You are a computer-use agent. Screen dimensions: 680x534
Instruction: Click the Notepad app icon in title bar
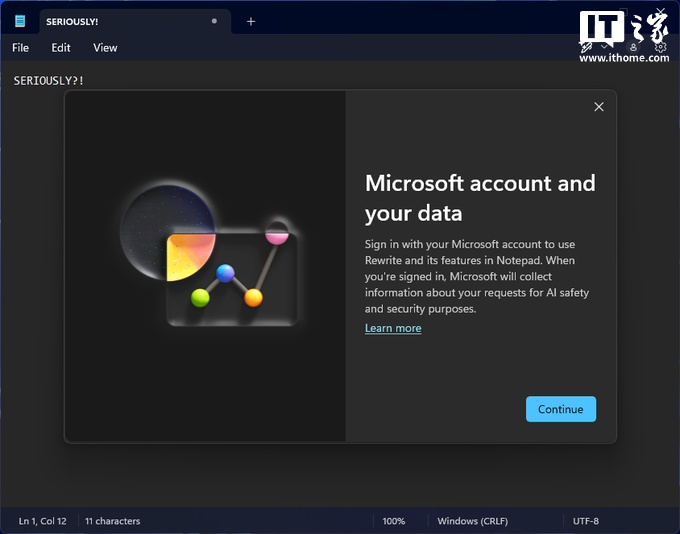tap(20, 21)
